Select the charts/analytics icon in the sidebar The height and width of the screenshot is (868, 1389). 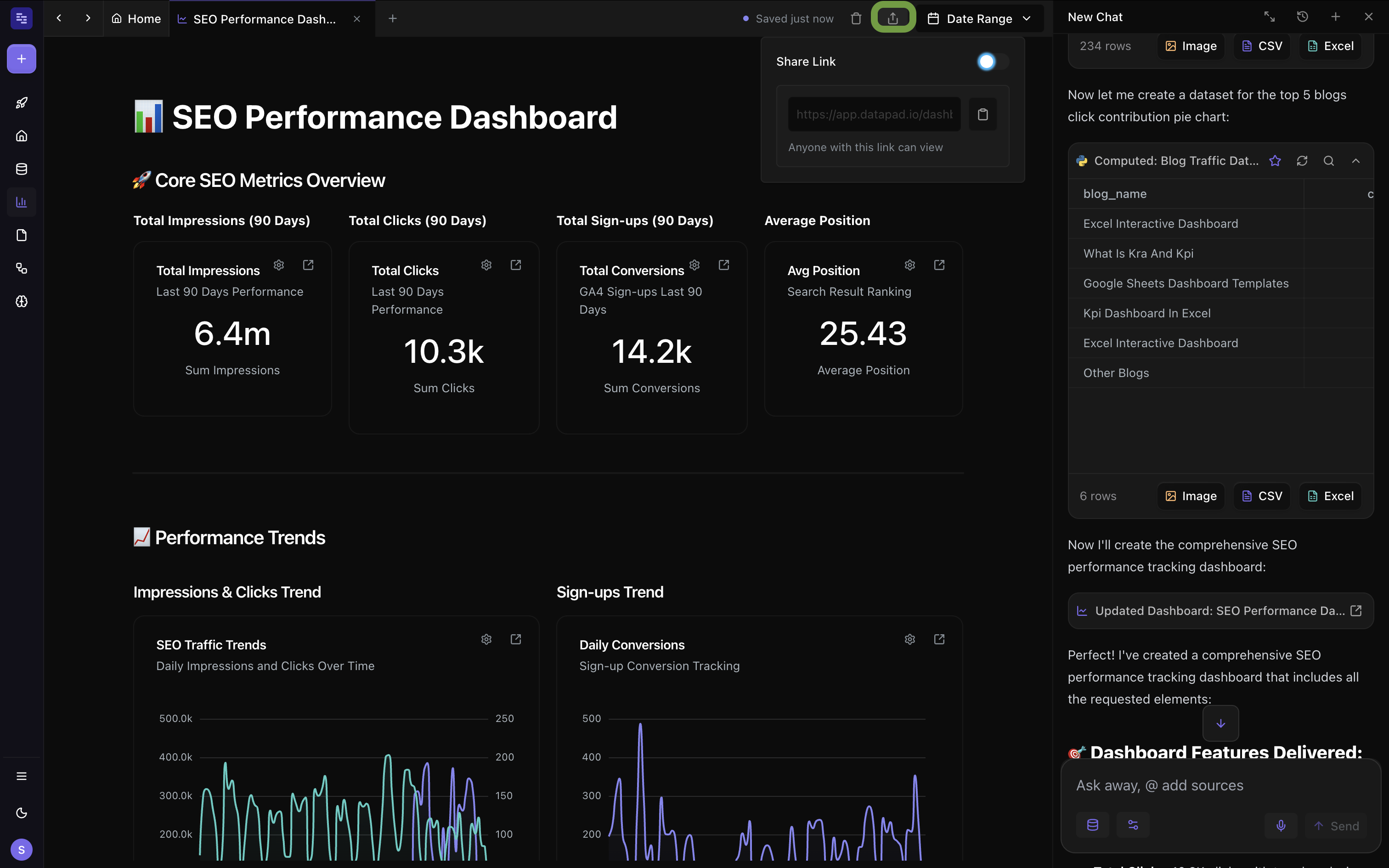[21, 202]
